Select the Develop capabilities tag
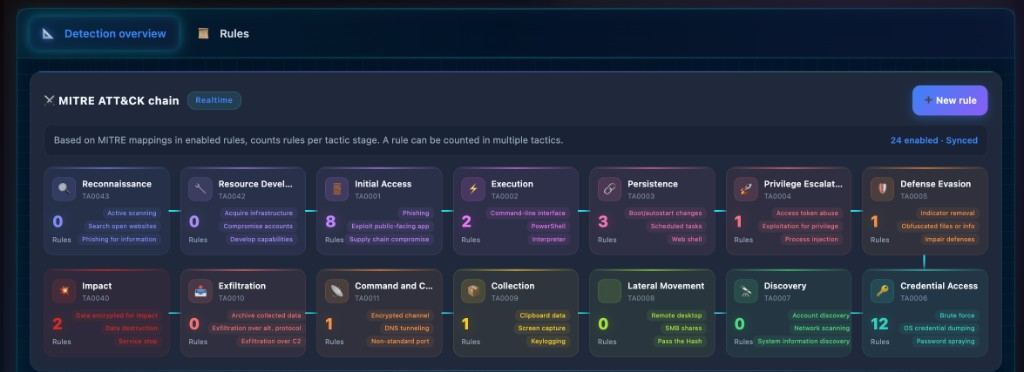1024x372 pixels. pos(261,240)
